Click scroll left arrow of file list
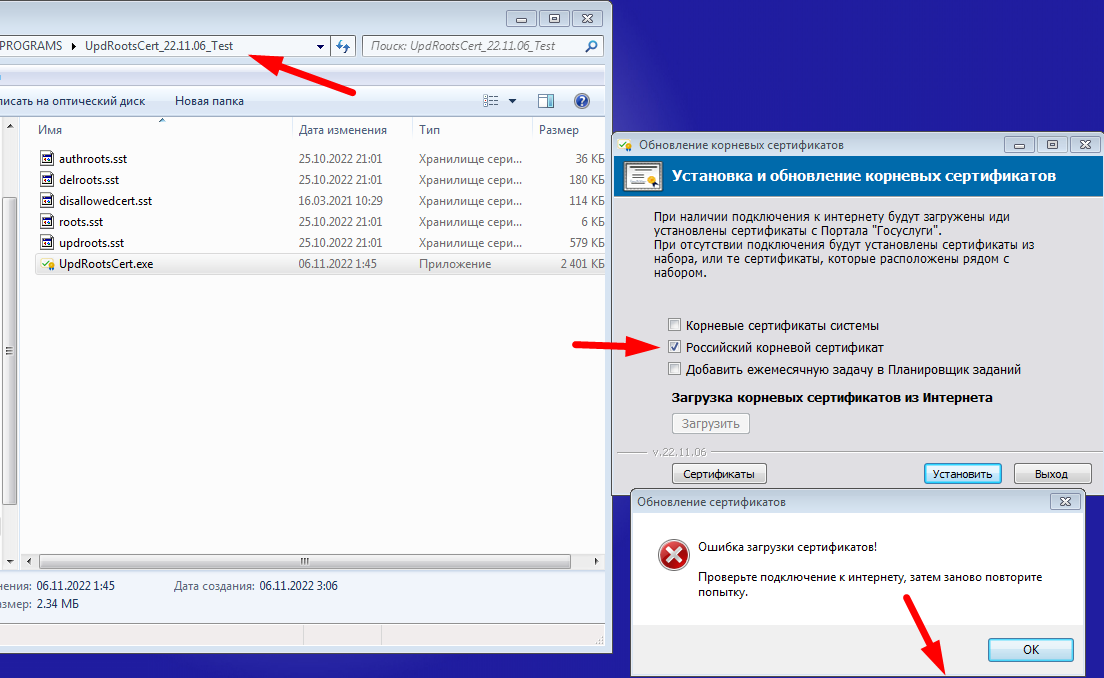 (x=29, y=561)
